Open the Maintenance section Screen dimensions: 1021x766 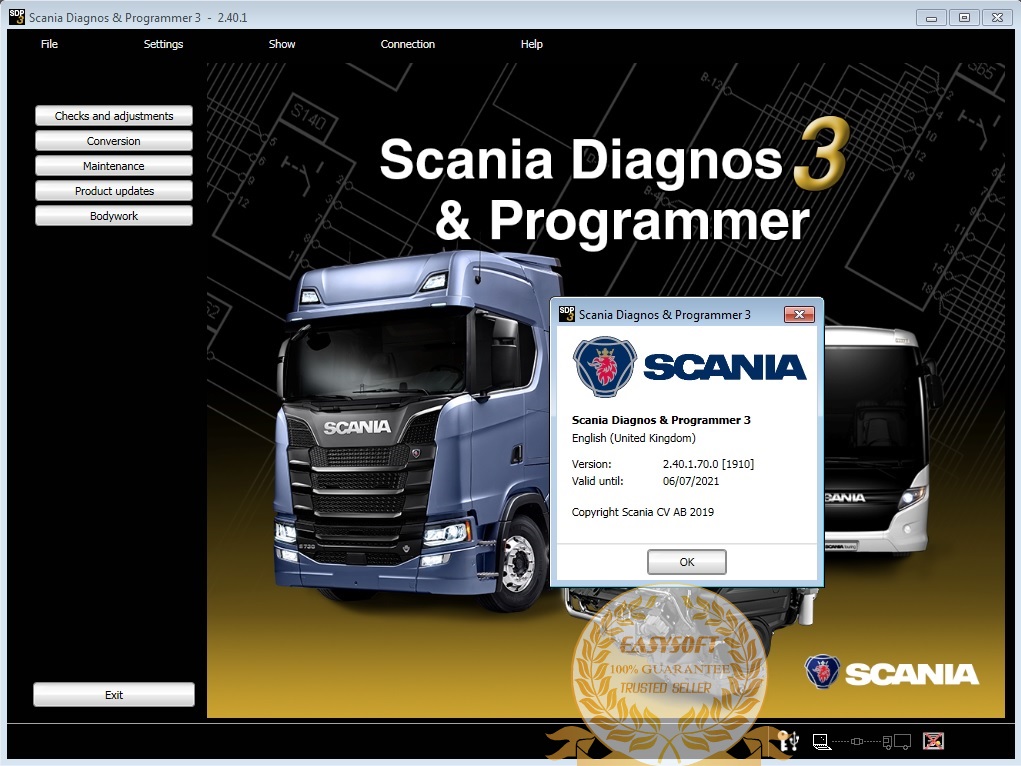(114, 166)
